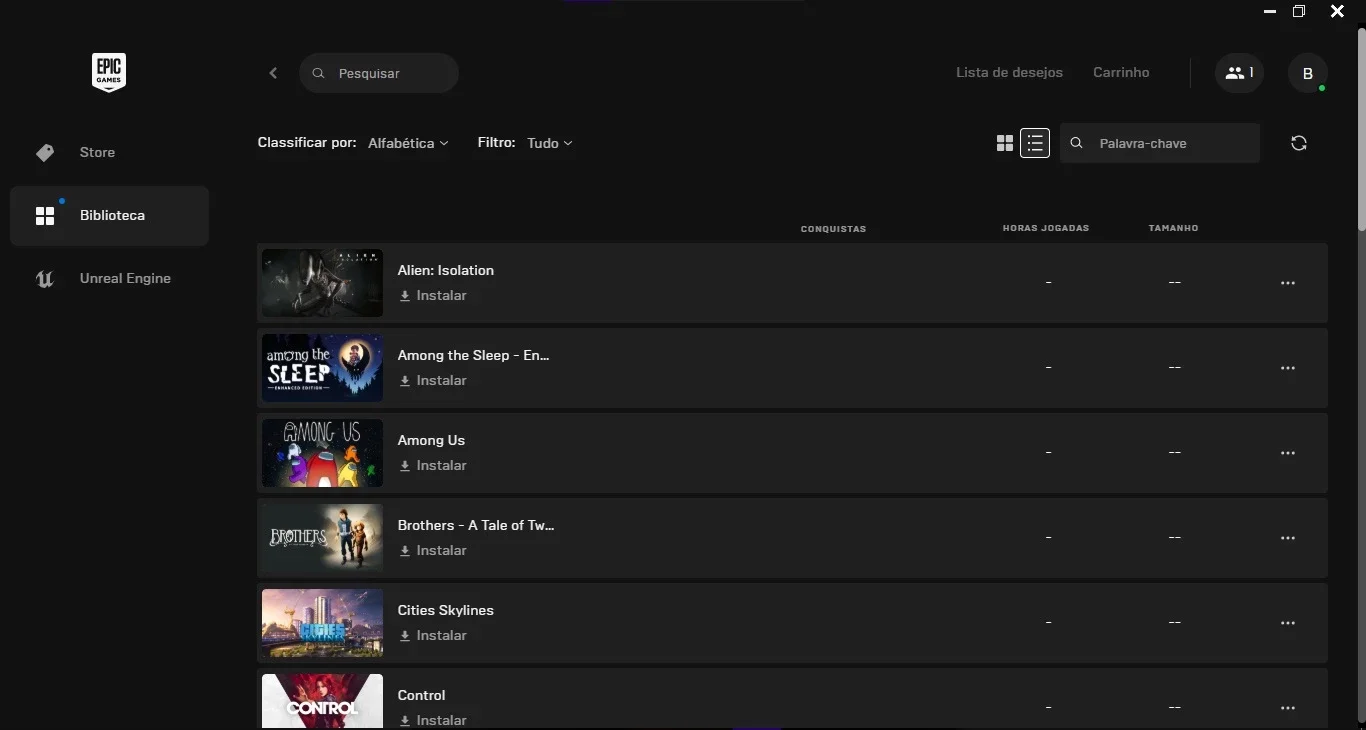This screenshot has width=1366, height=730.
Task: Open options menu for Among Us
Action: (1288, 453)
